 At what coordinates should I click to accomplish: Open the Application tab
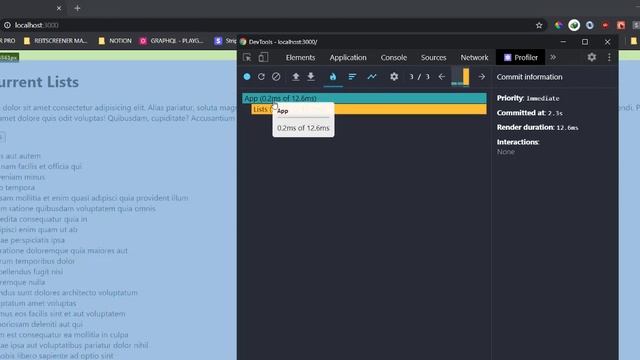[x=348, y=58]
